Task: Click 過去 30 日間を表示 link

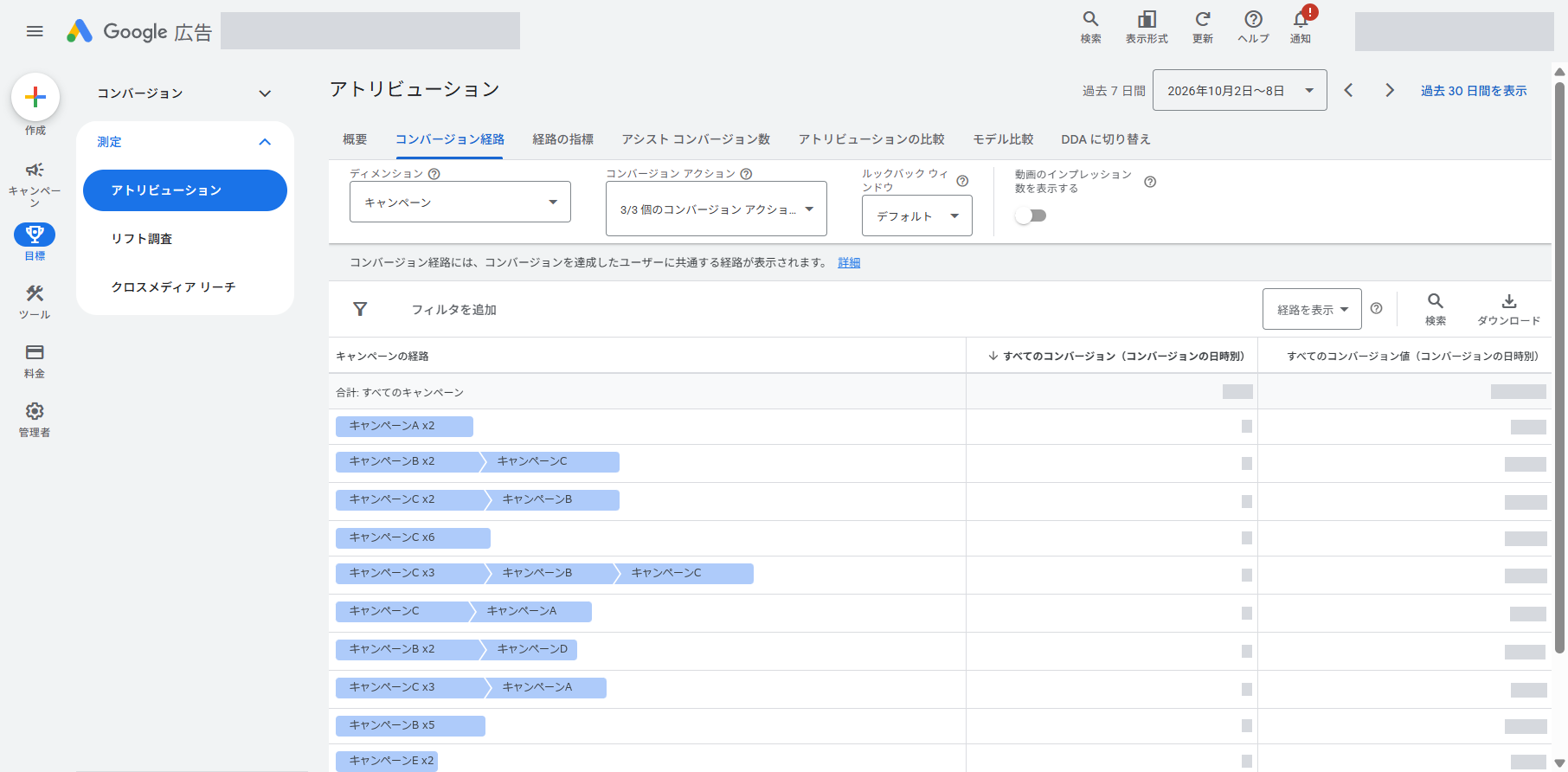Action: click(1474, 91)
